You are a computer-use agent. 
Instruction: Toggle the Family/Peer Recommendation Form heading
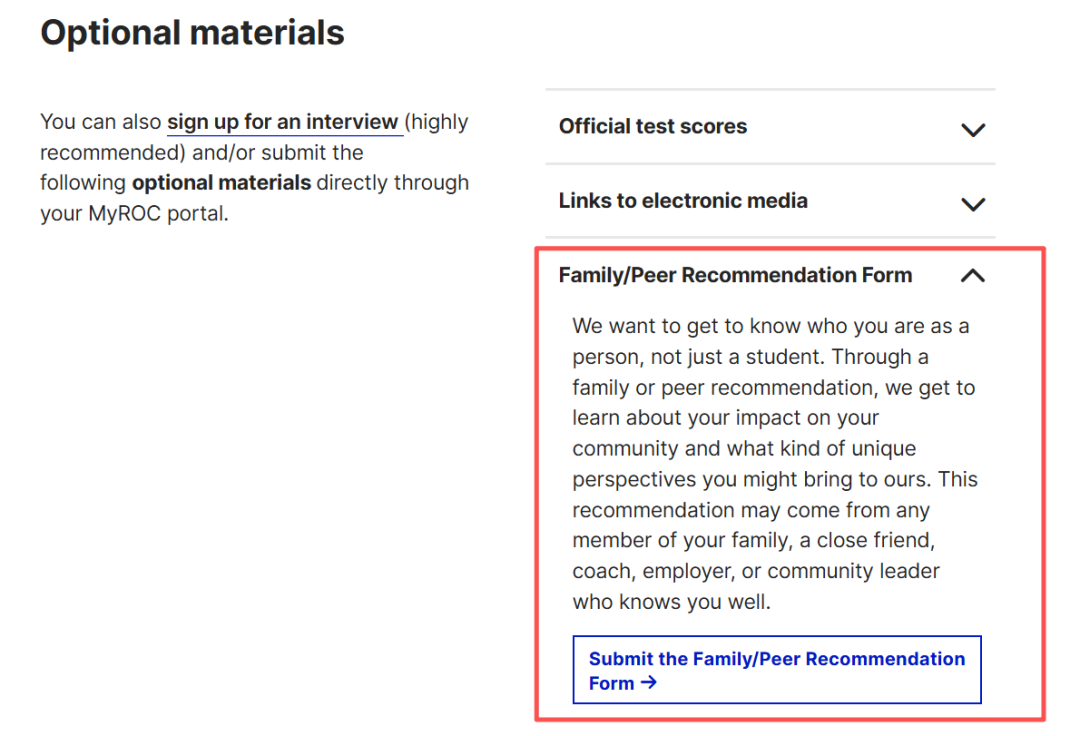pyautogui.click(x=735, y=275)
